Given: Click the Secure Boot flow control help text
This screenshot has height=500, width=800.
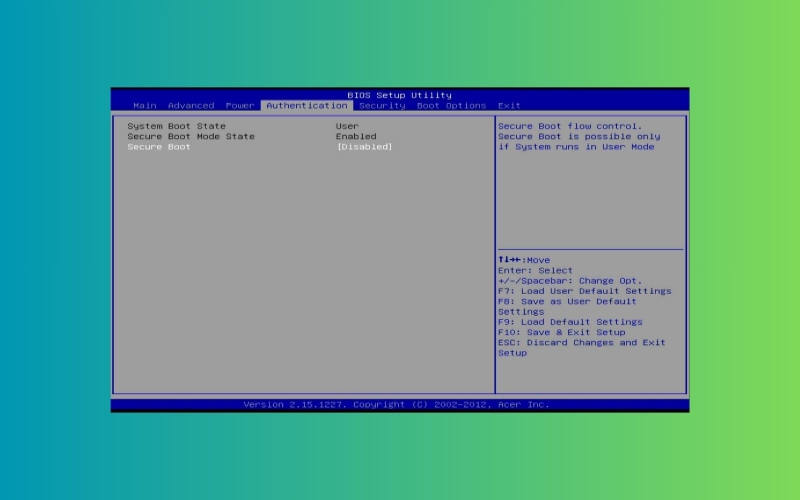Looking at the screenshot, I should tap(579, 136).
